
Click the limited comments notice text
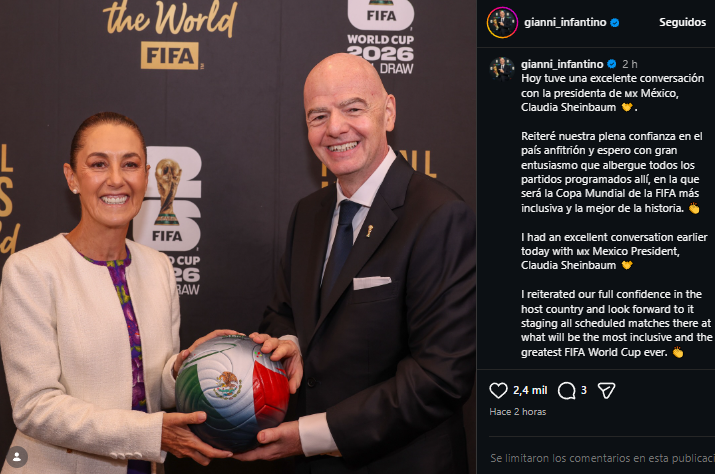click(602, 458)
